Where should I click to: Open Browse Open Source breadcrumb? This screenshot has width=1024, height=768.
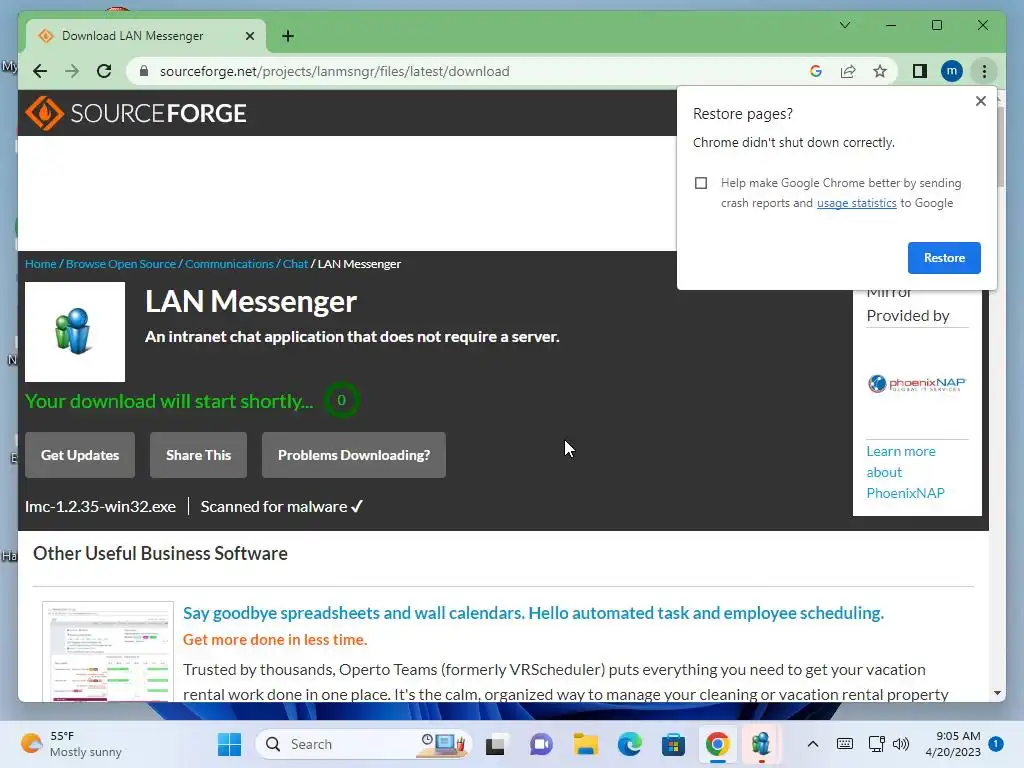(121, 264)
